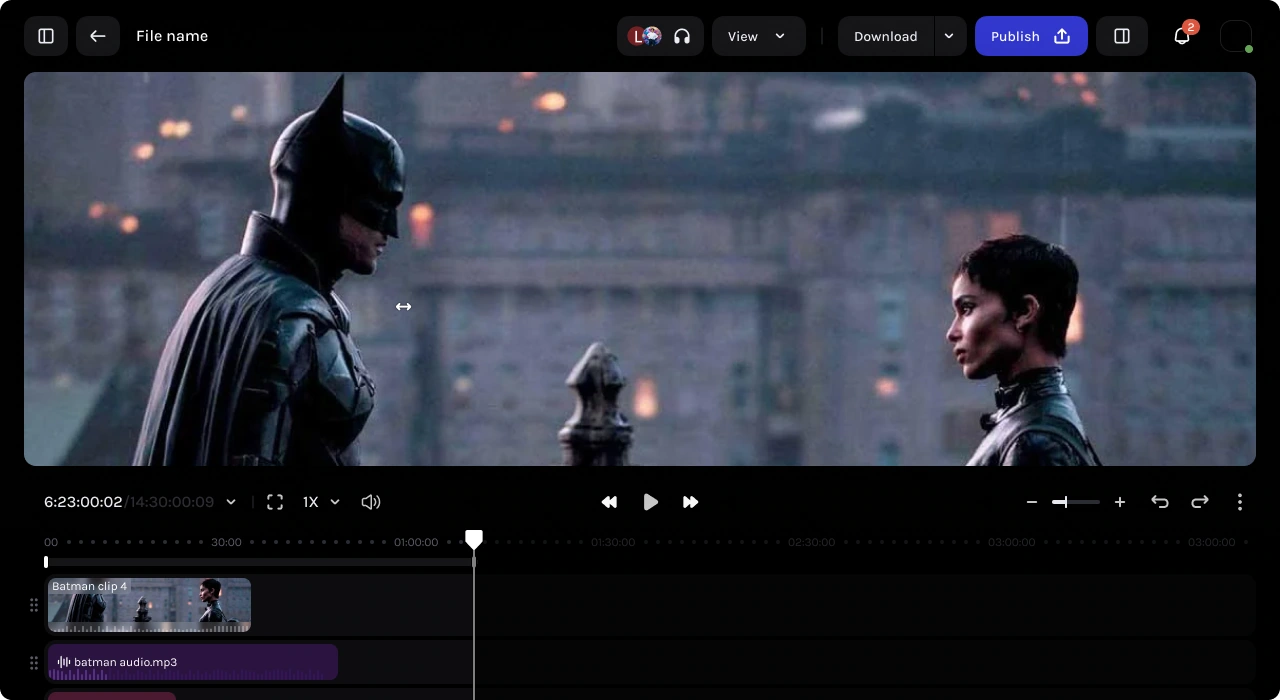Click the timeline zoom slider
Image resolution: width=1280 pixels, height=700 pixels.
point(1076,502)
